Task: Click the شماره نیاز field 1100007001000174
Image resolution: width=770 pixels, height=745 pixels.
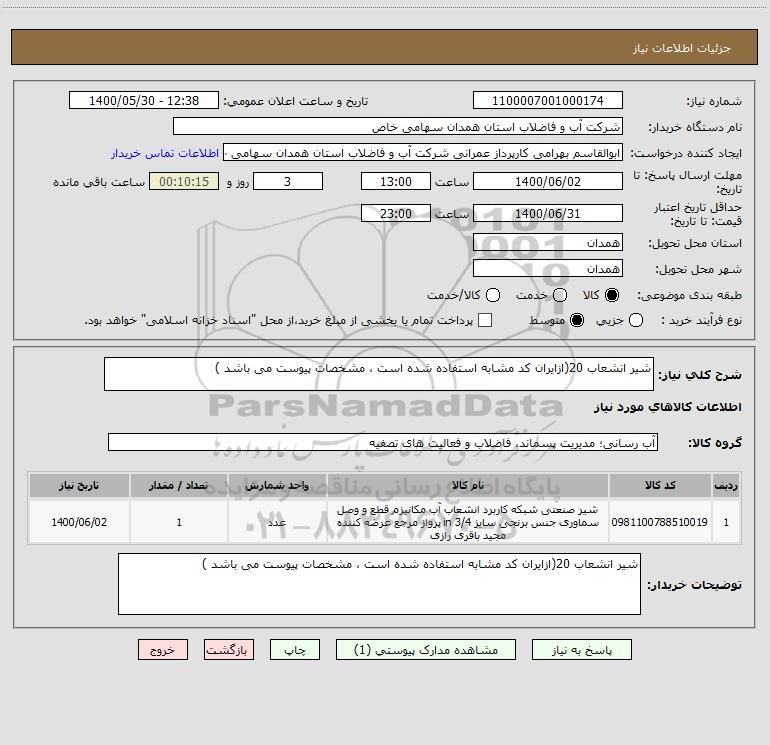Action: tap(548, 101)
